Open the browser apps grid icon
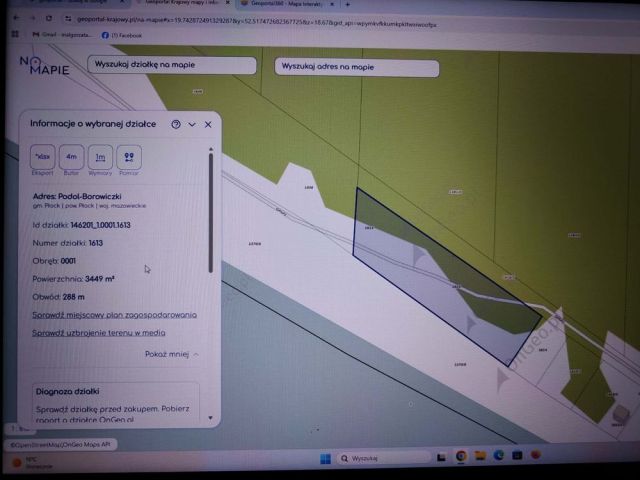 pyautogui.click(x=15, y=34)
